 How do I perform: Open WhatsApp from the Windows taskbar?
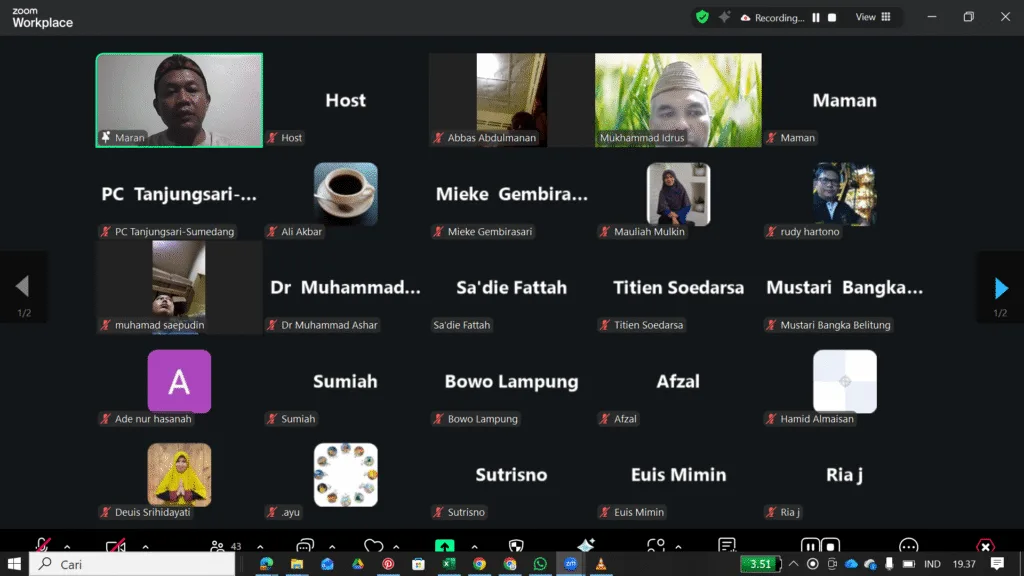pos(540,564)
